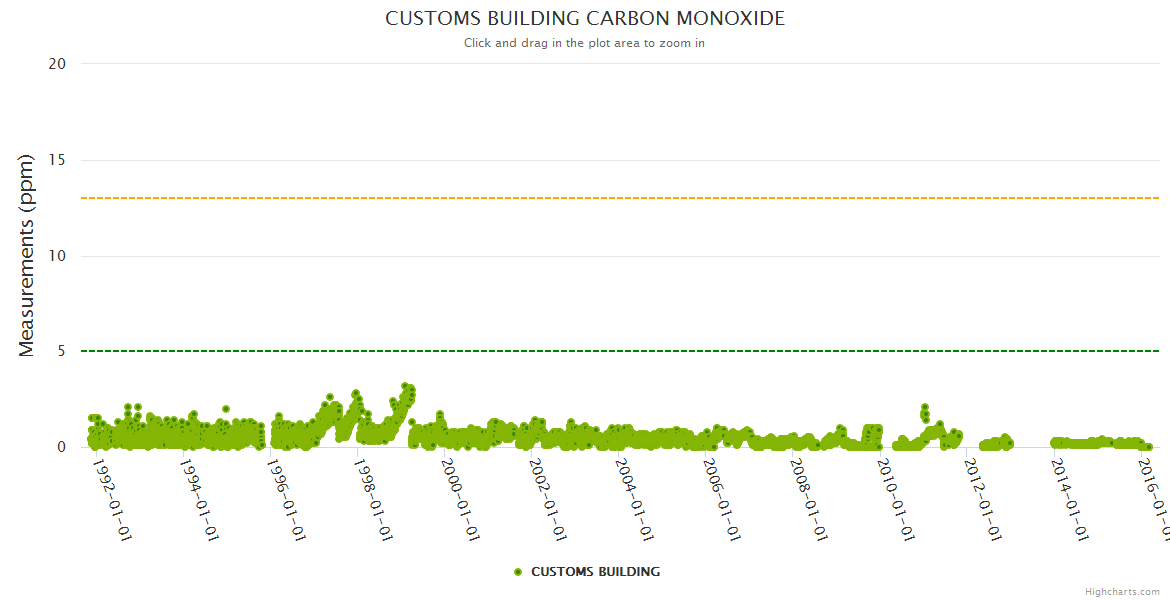Select the Measurements (ppm) y-axis title
The height and width of the screenshot is (600, 1170).
coord(27,255)
